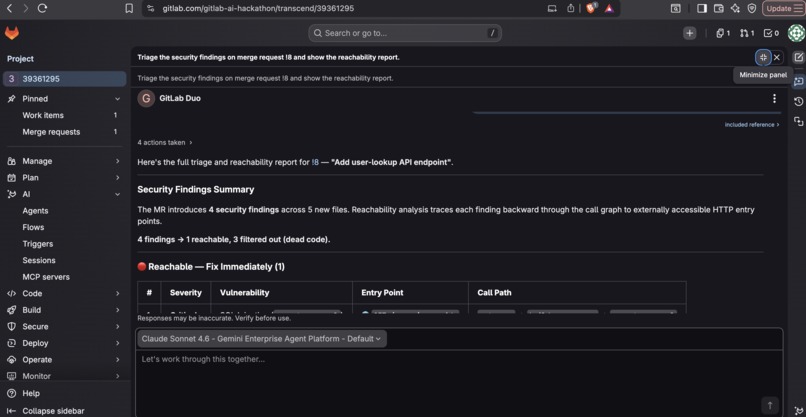The width and height of the screenshot is (806, 417).
Task: Click the browser forward arrow
Action: [26, 8]
